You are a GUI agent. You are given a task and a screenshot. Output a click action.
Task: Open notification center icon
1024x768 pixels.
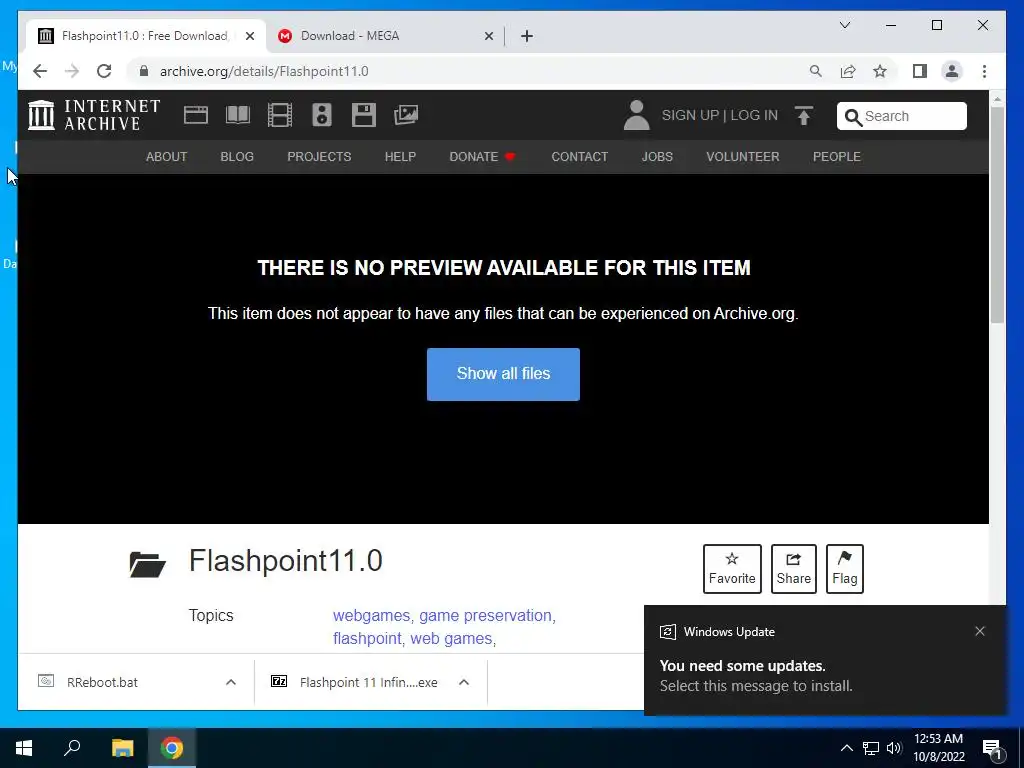(x=993, y=748)
